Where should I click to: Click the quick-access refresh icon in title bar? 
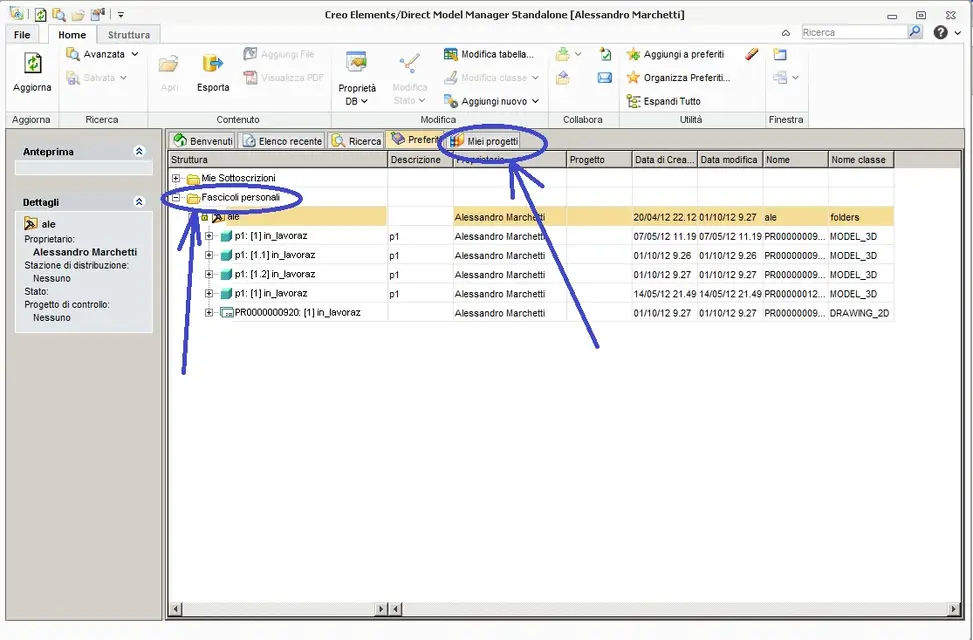pos(40,14)
